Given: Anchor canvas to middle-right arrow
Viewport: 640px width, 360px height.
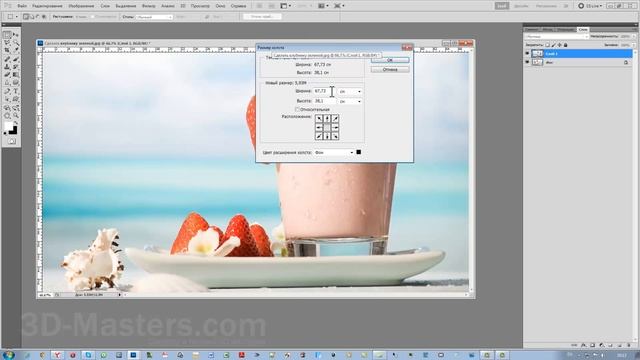Looking at the screenshot, I should (x=335, y=127).
